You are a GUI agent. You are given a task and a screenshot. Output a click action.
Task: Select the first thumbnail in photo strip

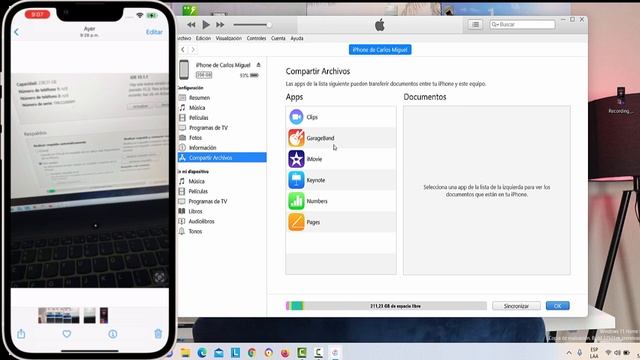[x=59, y=316]
